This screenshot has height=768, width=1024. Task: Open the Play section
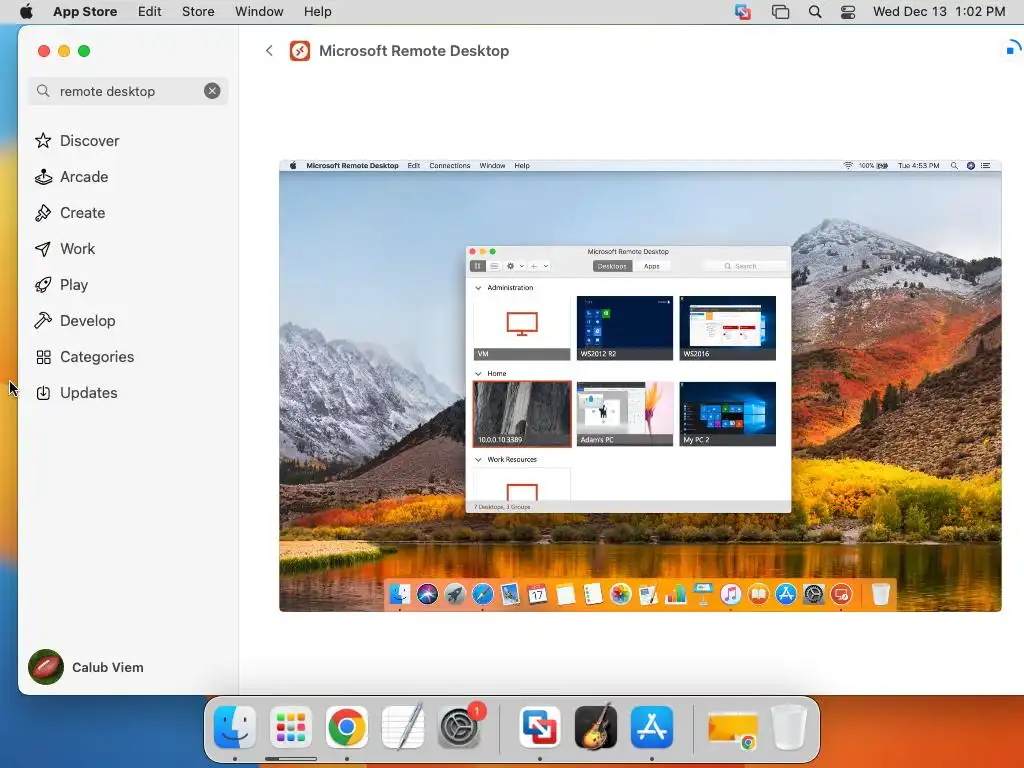point(61,284)
